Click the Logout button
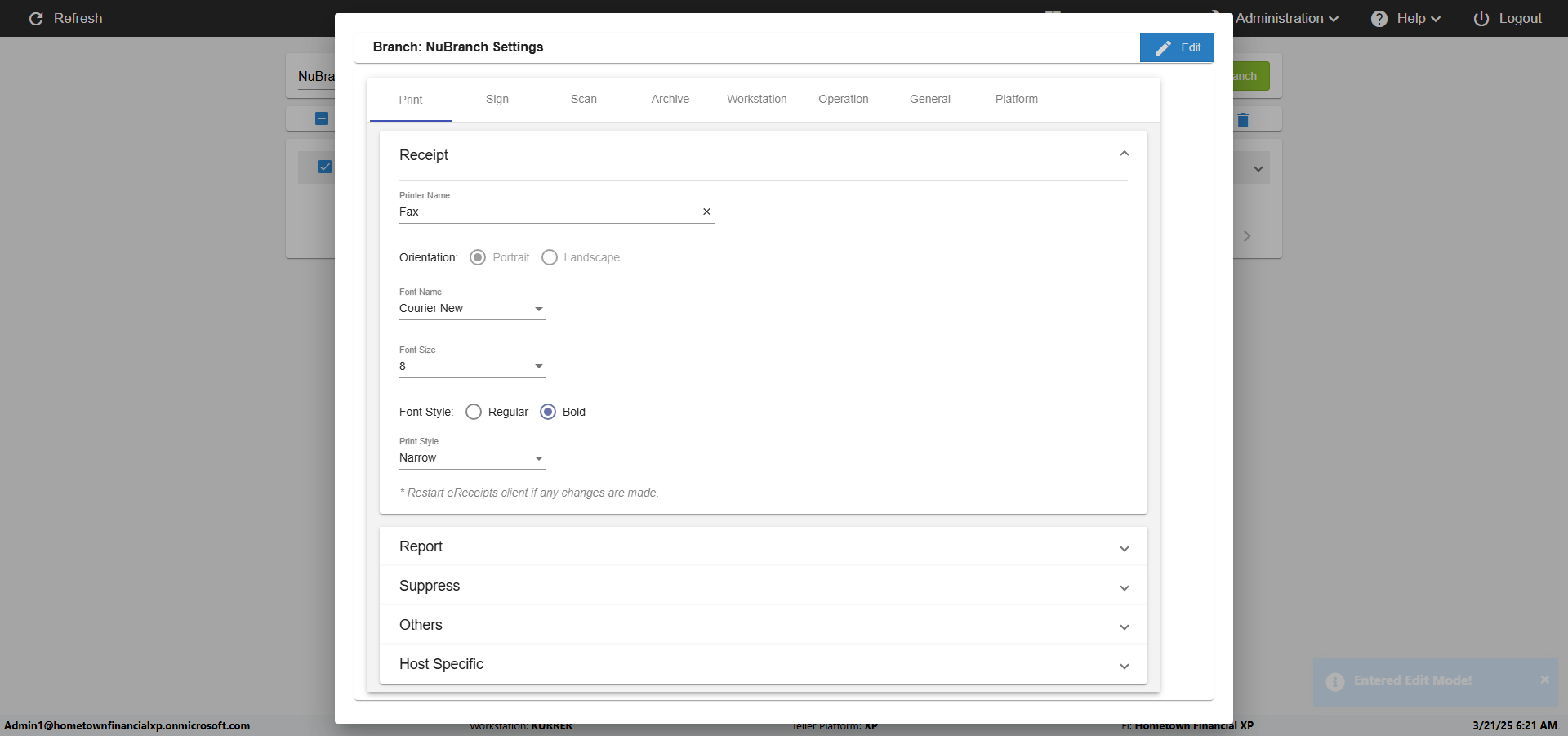This screenshot has width=1568, height=736. coord(1508,19)
